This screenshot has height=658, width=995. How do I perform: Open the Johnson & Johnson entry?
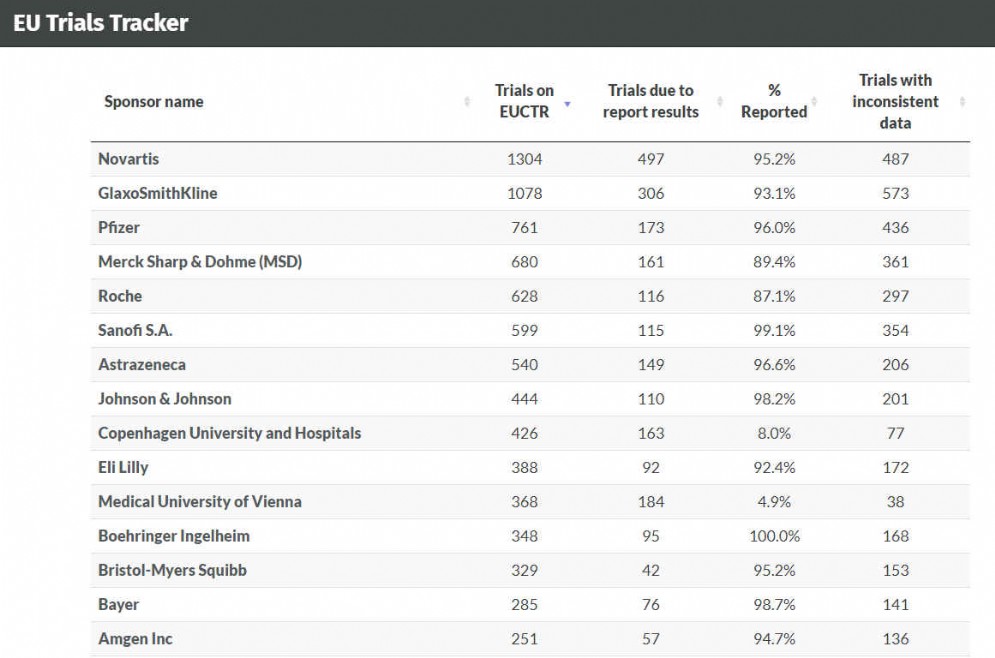pyautogui.click(x=165, y=398)
